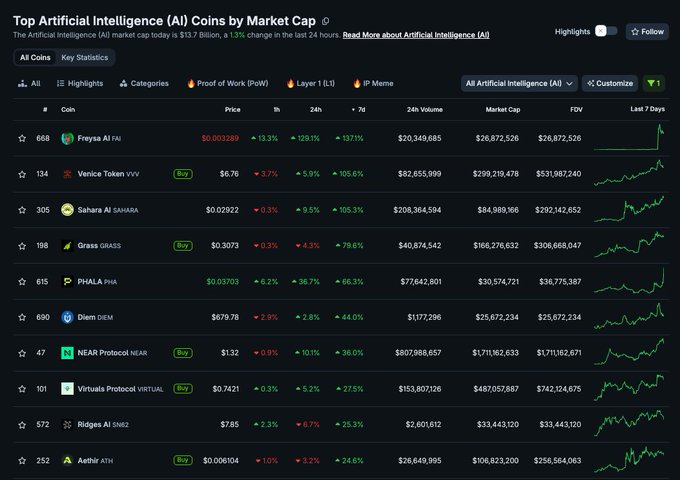The image size is (680, 480).
Task: Switch the Highlights toggle on
Action: tap(606, 31)
